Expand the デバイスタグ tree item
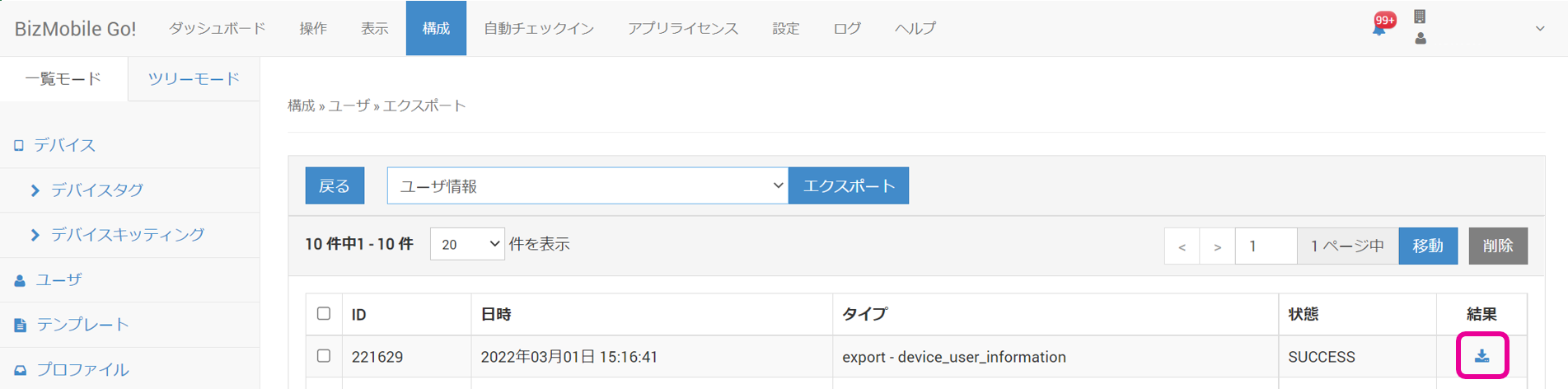Screen dimensions: 1568x389 pyautogui.click(x=35, y=190)
